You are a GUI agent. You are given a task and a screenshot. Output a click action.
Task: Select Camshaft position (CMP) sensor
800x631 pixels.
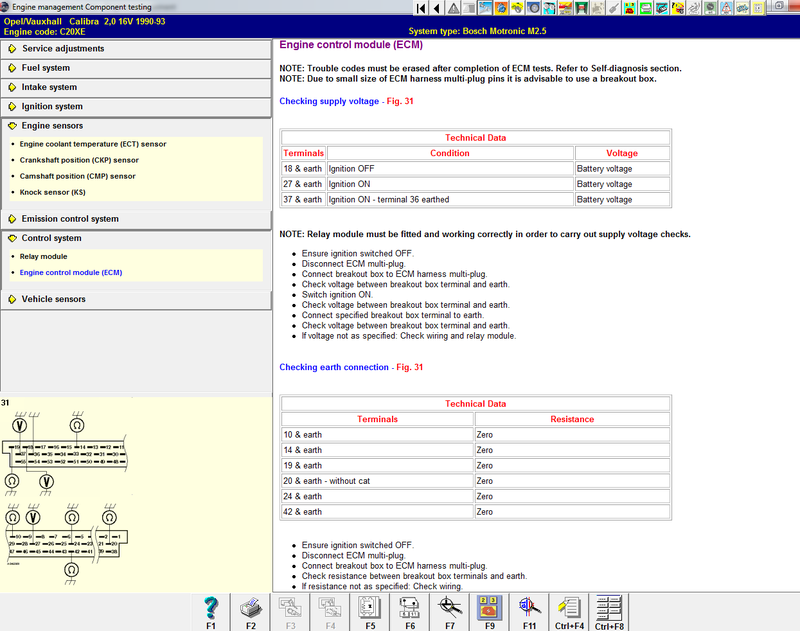(78, 176)
